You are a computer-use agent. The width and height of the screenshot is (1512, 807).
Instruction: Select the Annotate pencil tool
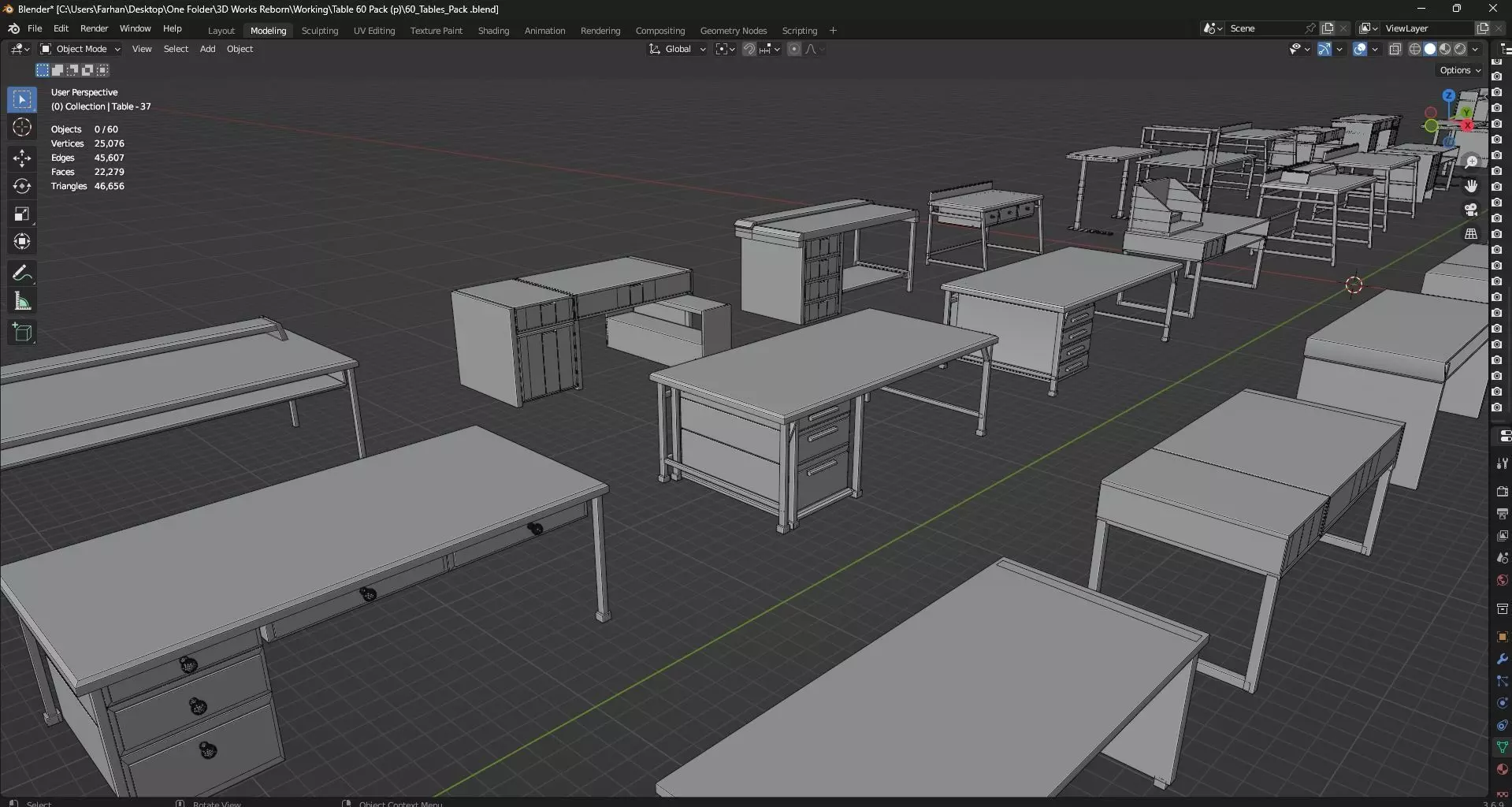coord(22,273)
